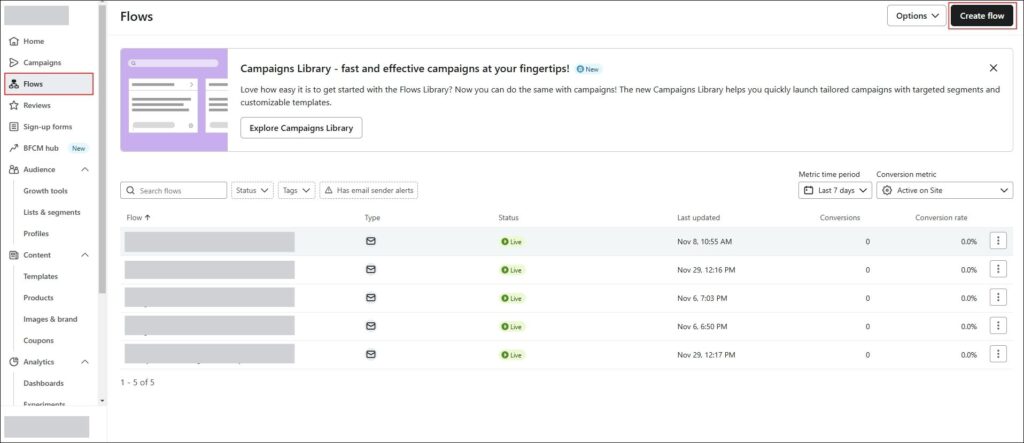
Task: Collapse the Content section chevron
Action: pyautogui.click(x=85, y=255)
